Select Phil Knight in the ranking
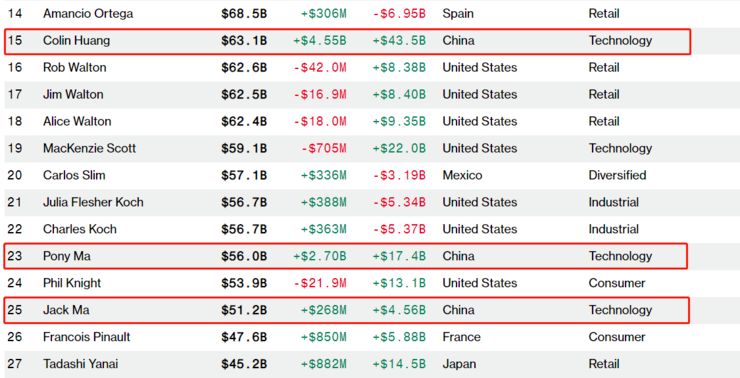Image resolution: width=740 pixels, height=378 pixels. point(72,283)
